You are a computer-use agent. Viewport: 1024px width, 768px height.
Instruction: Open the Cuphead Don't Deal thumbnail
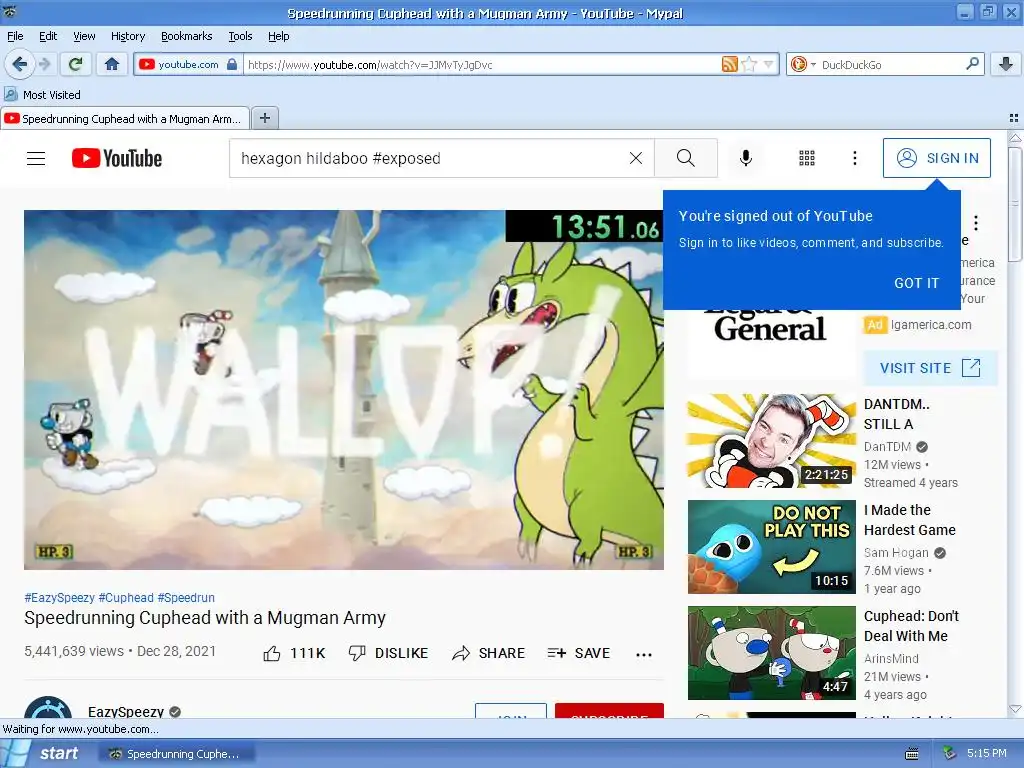771,652
